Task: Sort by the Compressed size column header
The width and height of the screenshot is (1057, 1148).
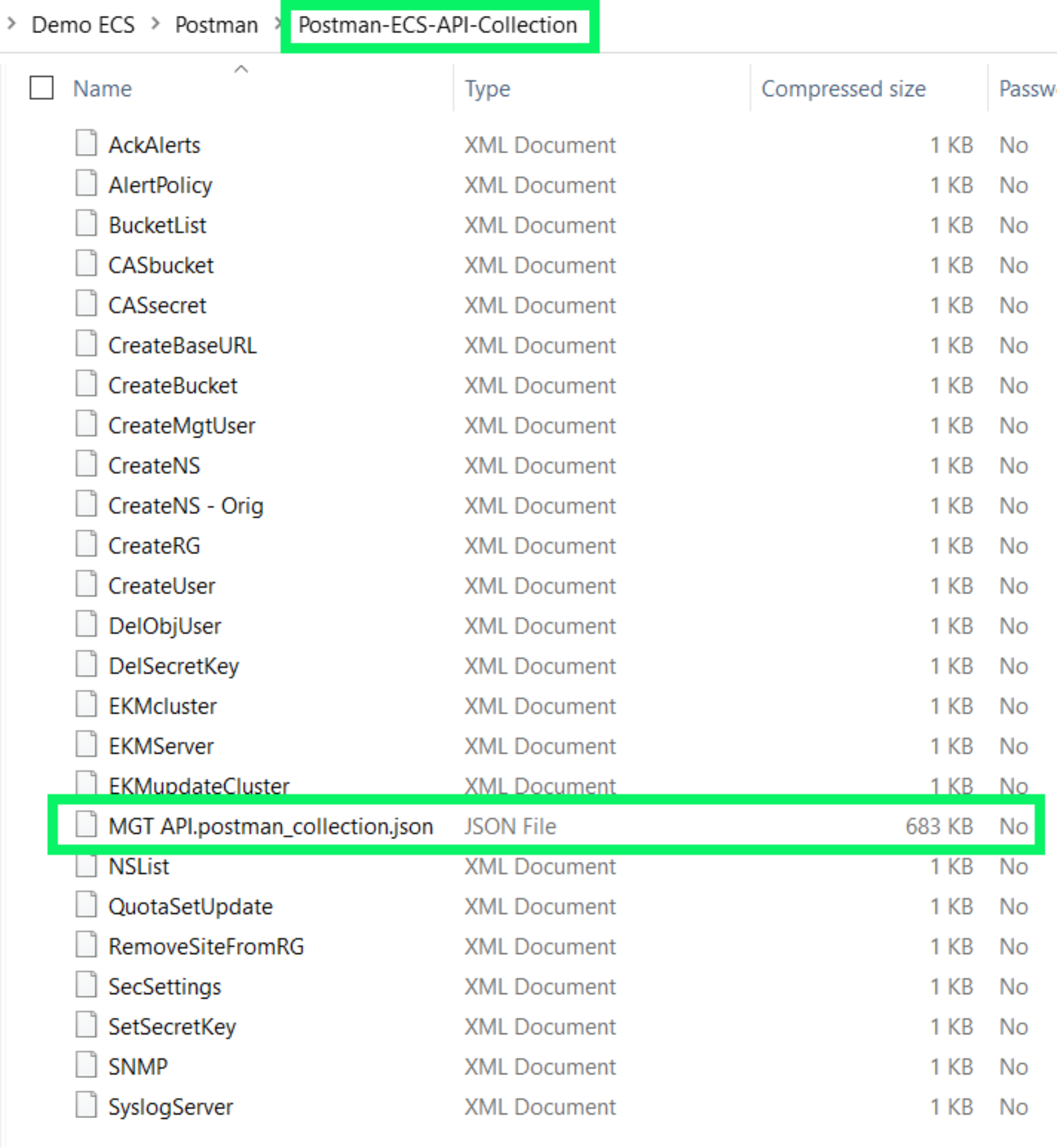Action: (x=843, y=88)
